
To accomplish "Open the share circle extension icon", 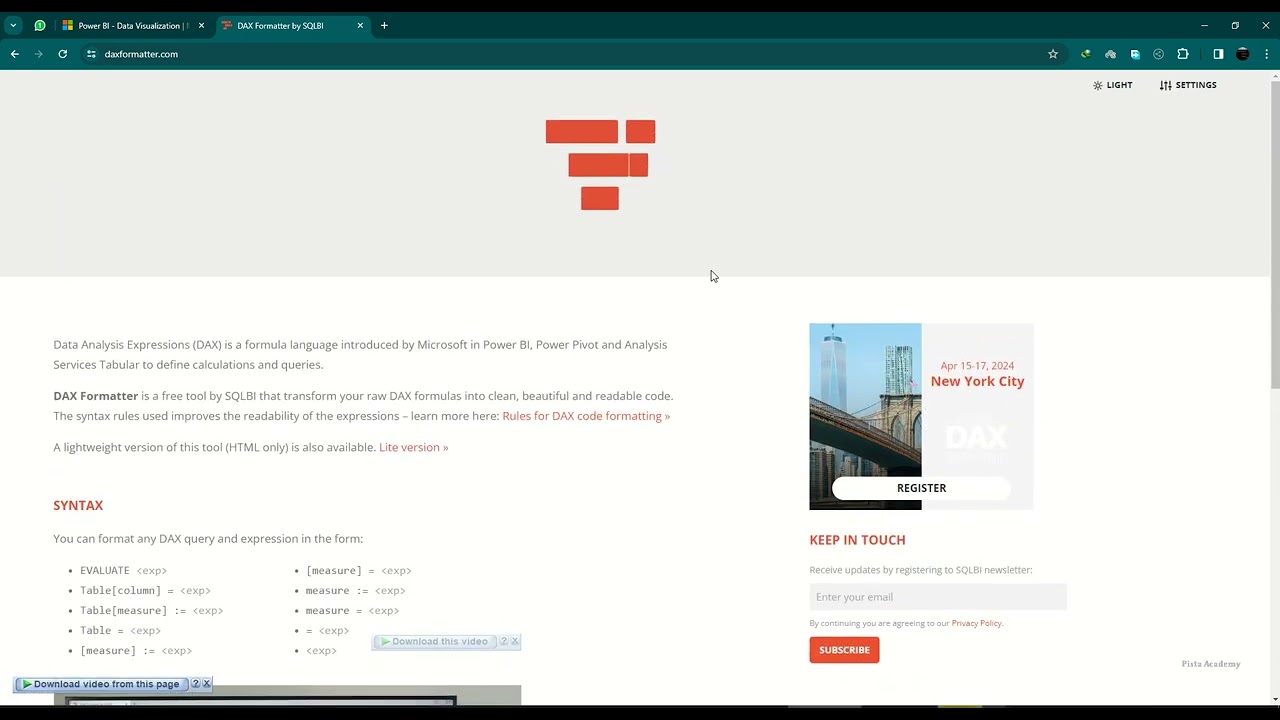I will click(1159, 54).
